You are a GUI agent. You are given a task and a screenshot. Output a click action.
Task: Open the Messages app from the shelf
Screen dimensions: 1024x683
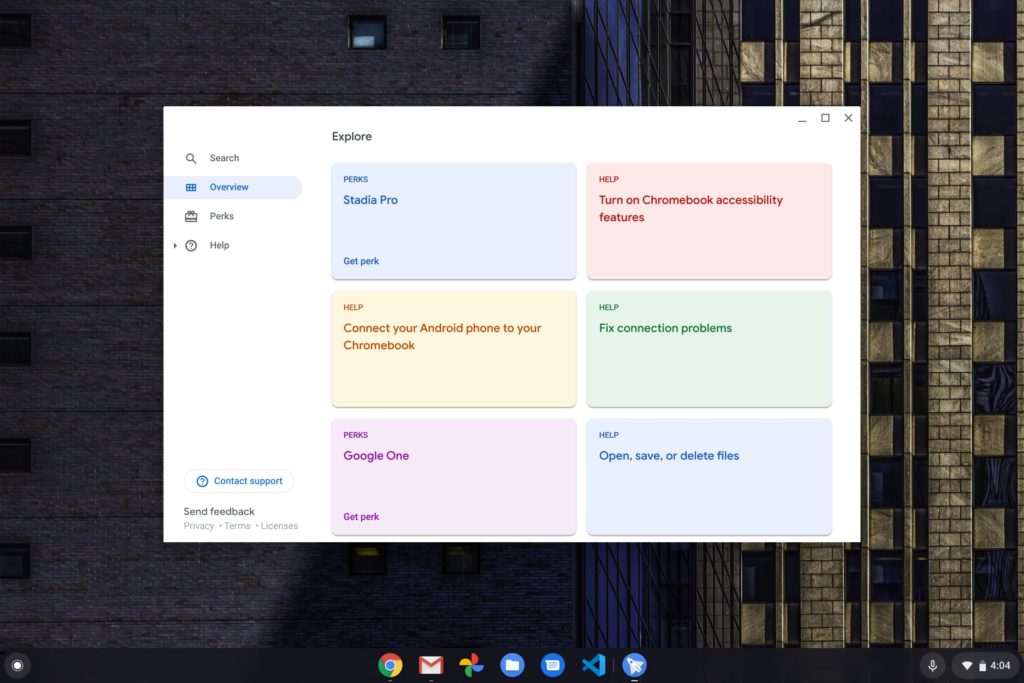click(x=552, y=665)
